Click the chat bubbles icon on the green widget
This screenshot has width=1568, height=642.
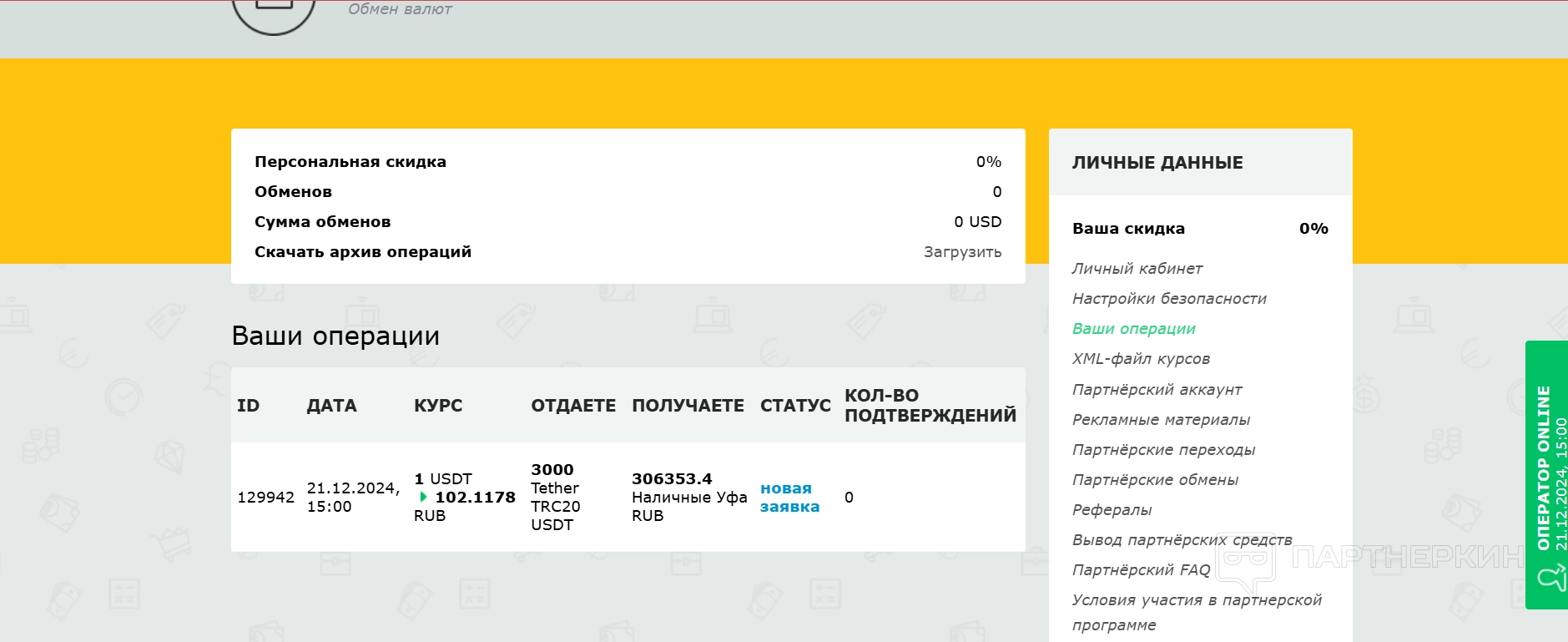pyautogui.click(x=1550, y=578)
